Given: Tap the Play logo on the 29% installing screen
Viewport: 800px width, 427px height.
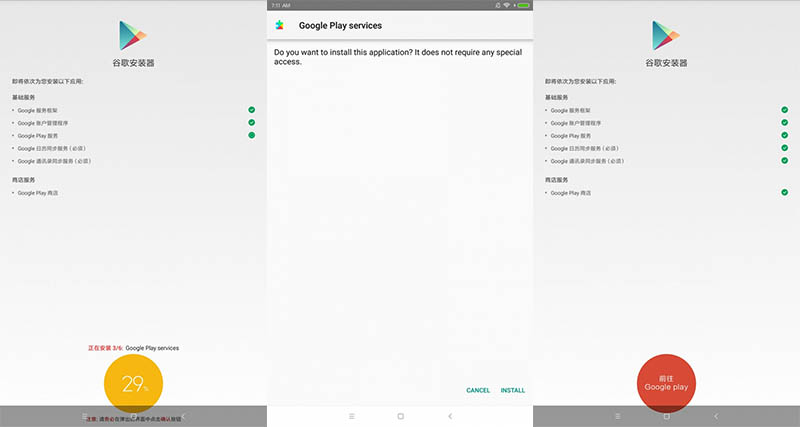Looking at the screenshot, I should (133, 35).
